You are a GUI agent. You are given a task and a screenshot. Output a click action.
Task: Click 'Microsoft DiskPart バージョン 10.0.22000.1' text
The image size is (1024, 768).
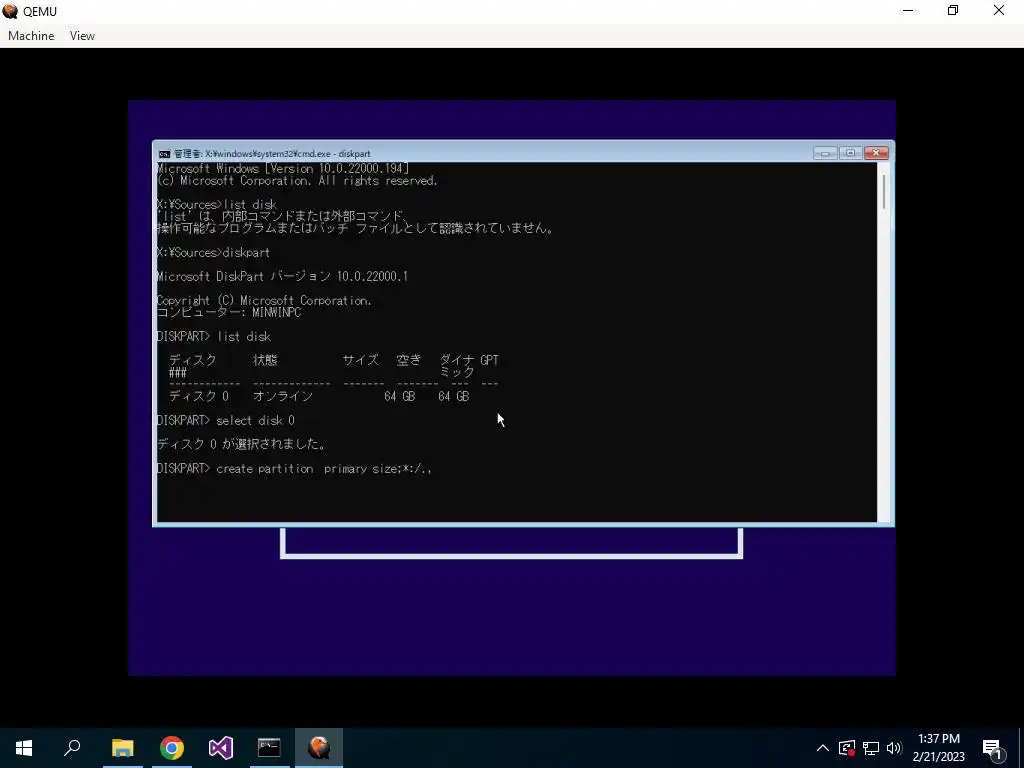(282, 276)
